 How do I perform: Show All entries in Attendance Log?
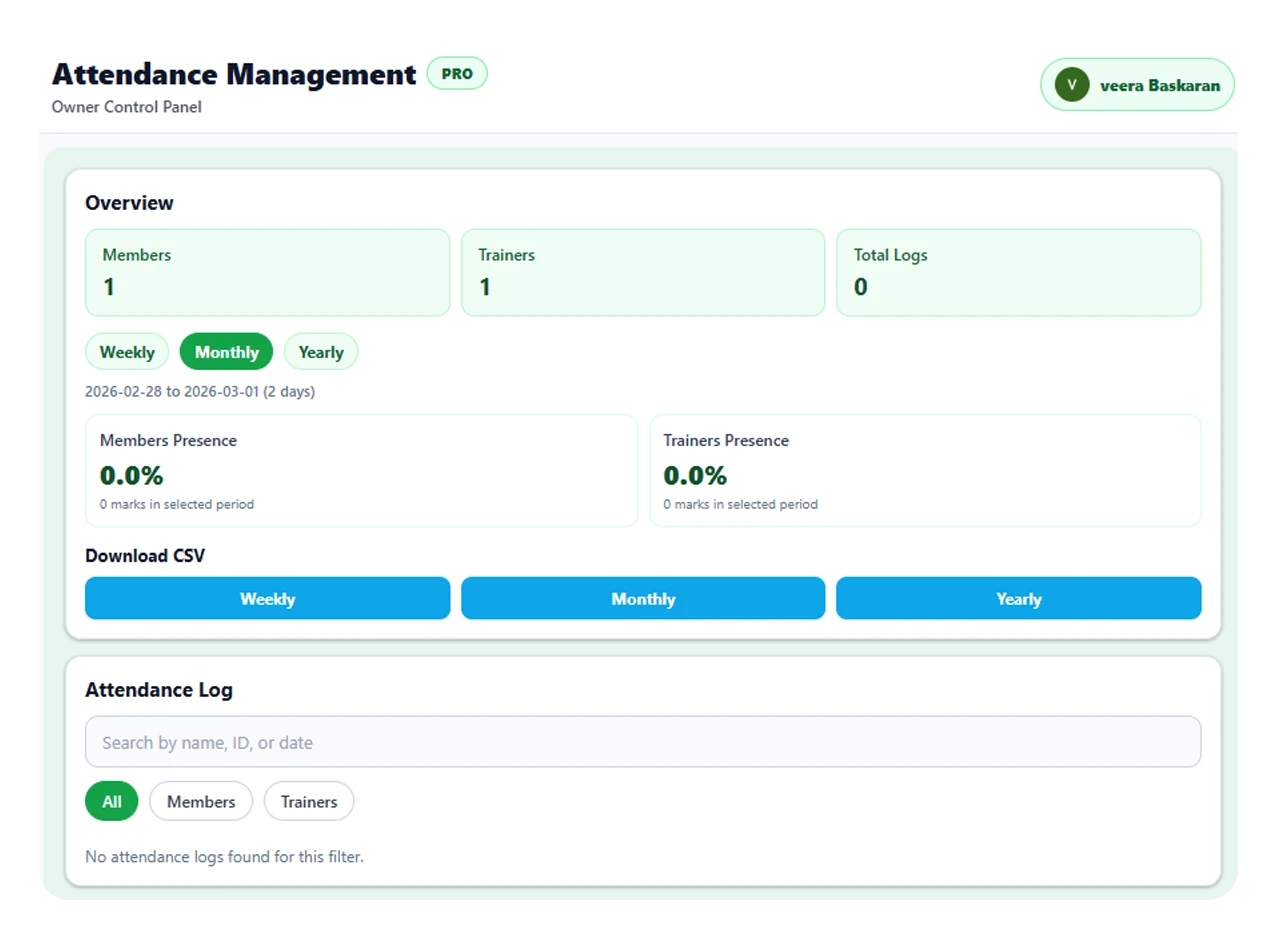click(x=111, y=801)
